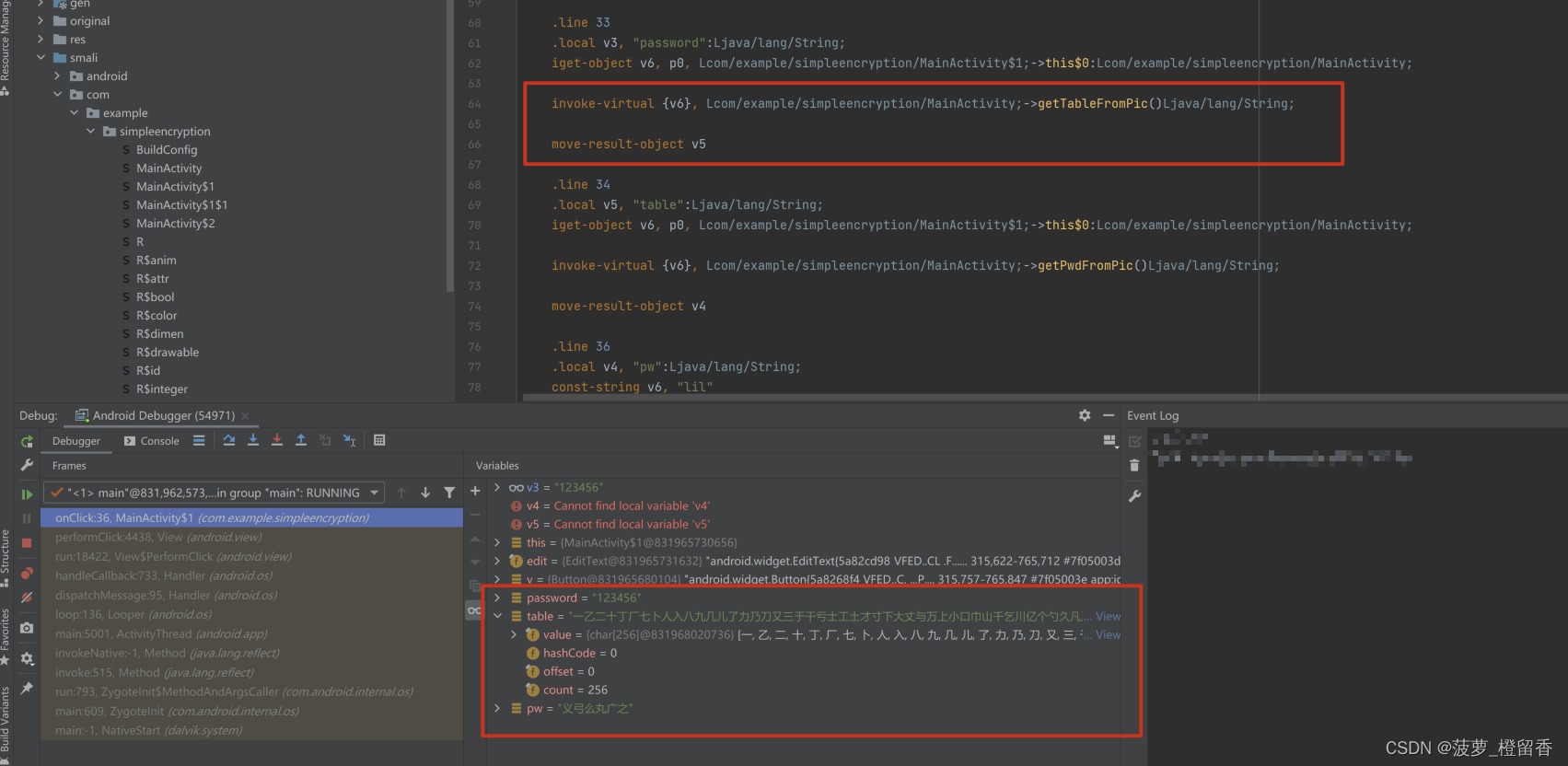Image resolution: width=1568 pixels, height=766 pixels.
Task: Click the editor horizontal scrollbar
Action: (1045, 398)
